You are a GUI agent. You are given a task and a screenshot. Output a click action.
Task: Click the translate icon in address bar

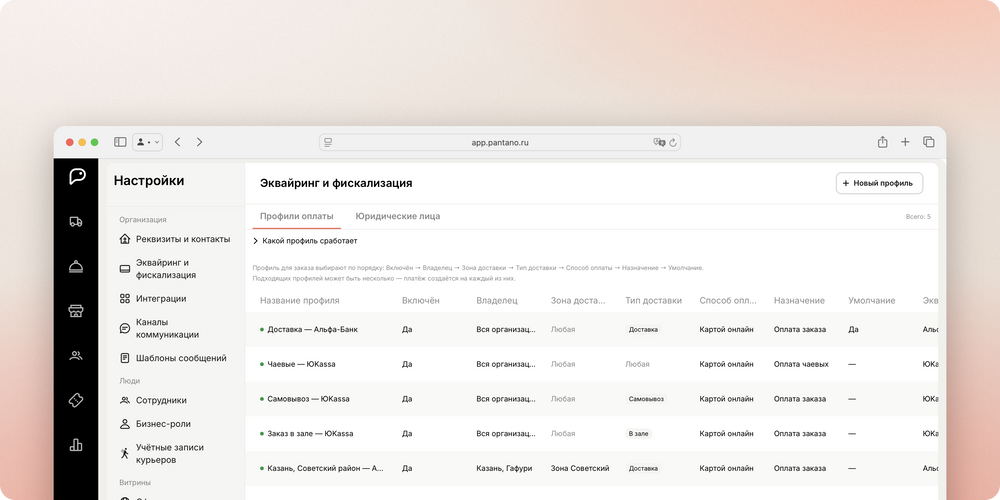pos(659,142)
